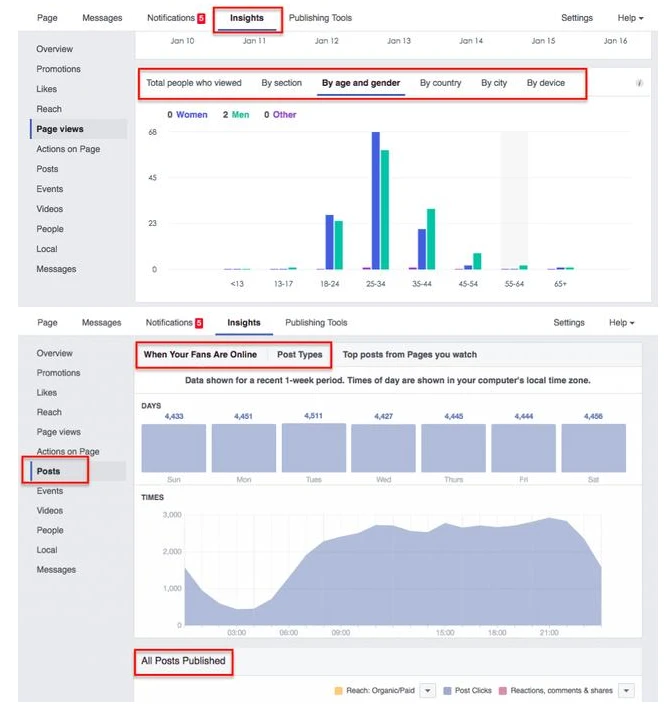Screen dimensions: 671x710
Task: Open Top posts from Pages you watch tab
Action: (x=410, y=355)
